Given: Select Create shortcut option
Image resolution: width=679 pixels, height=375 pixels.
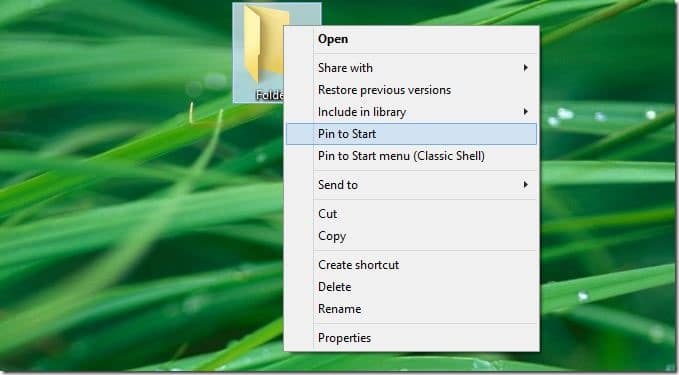Looking at the screenshot, I should pyautogui.click(x=411, y=265).
